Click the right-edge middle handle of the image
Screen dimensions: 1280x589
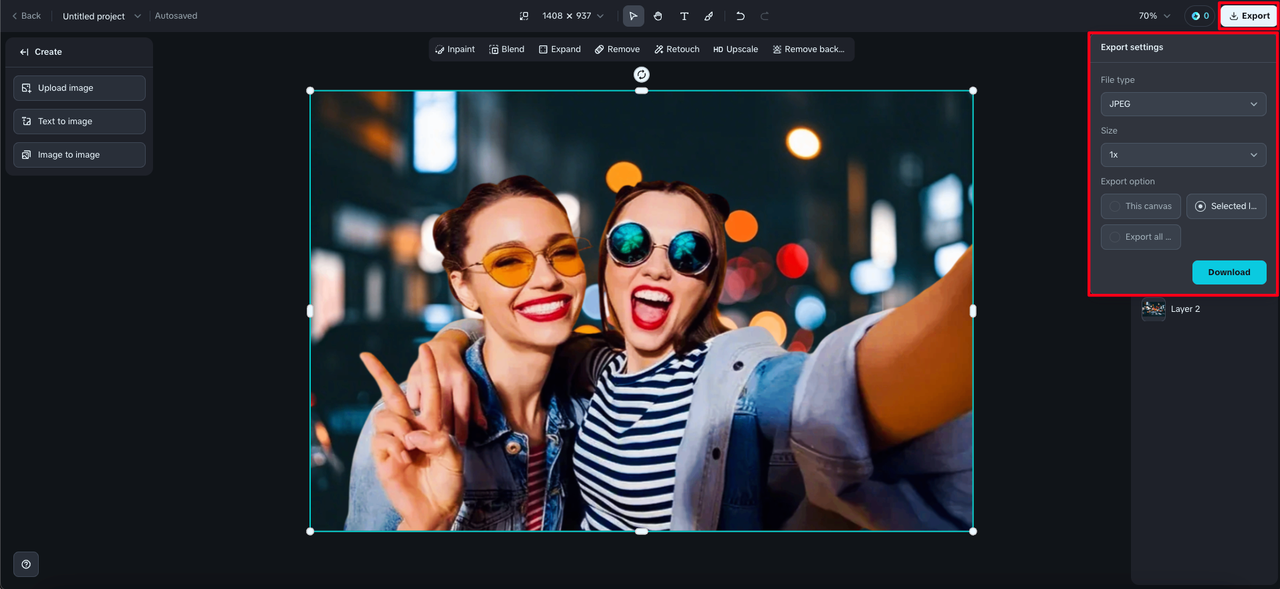point(973,311)
